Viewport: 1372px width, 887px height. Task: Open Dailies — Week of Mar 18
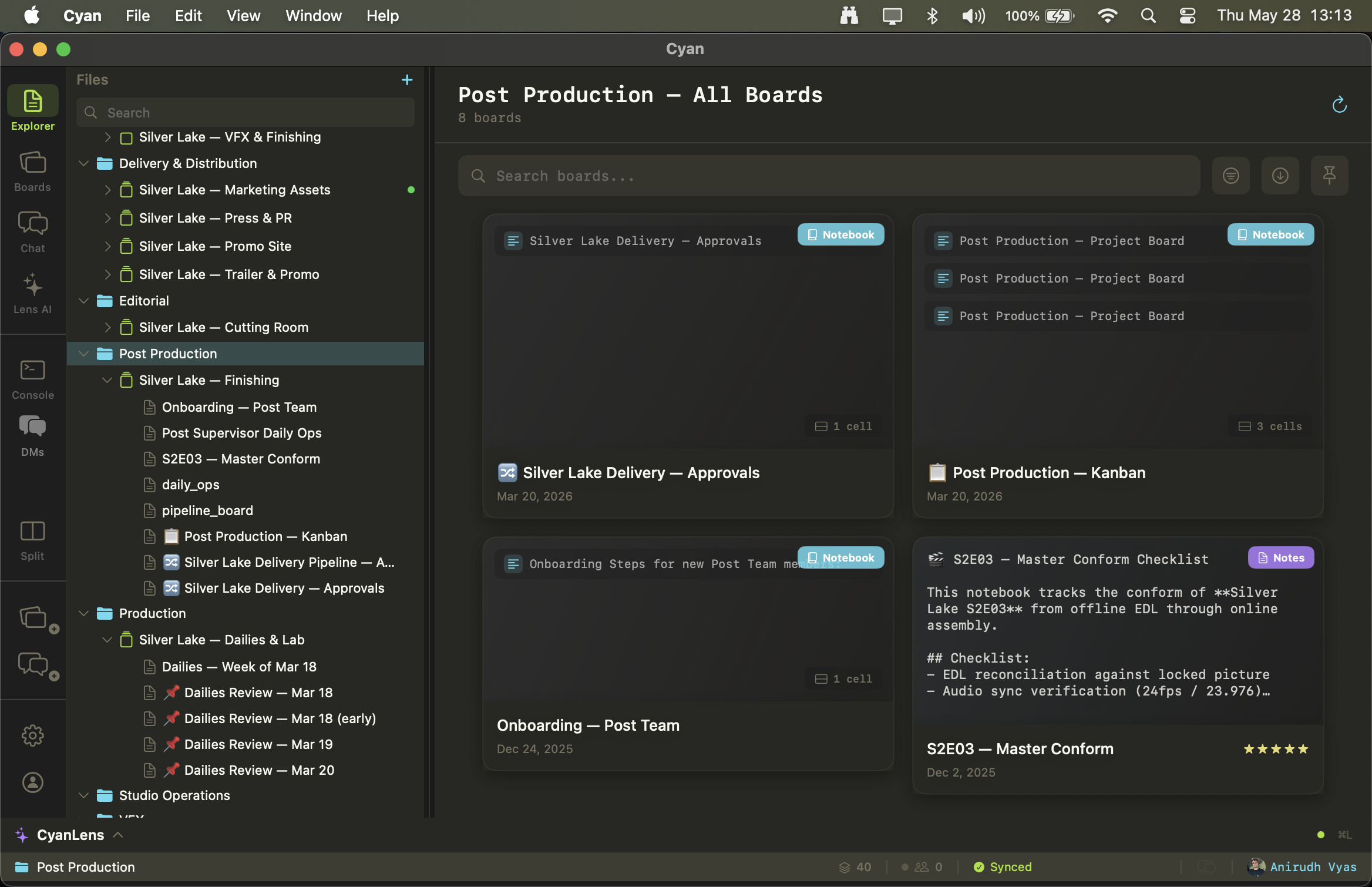tap(239, 667)
